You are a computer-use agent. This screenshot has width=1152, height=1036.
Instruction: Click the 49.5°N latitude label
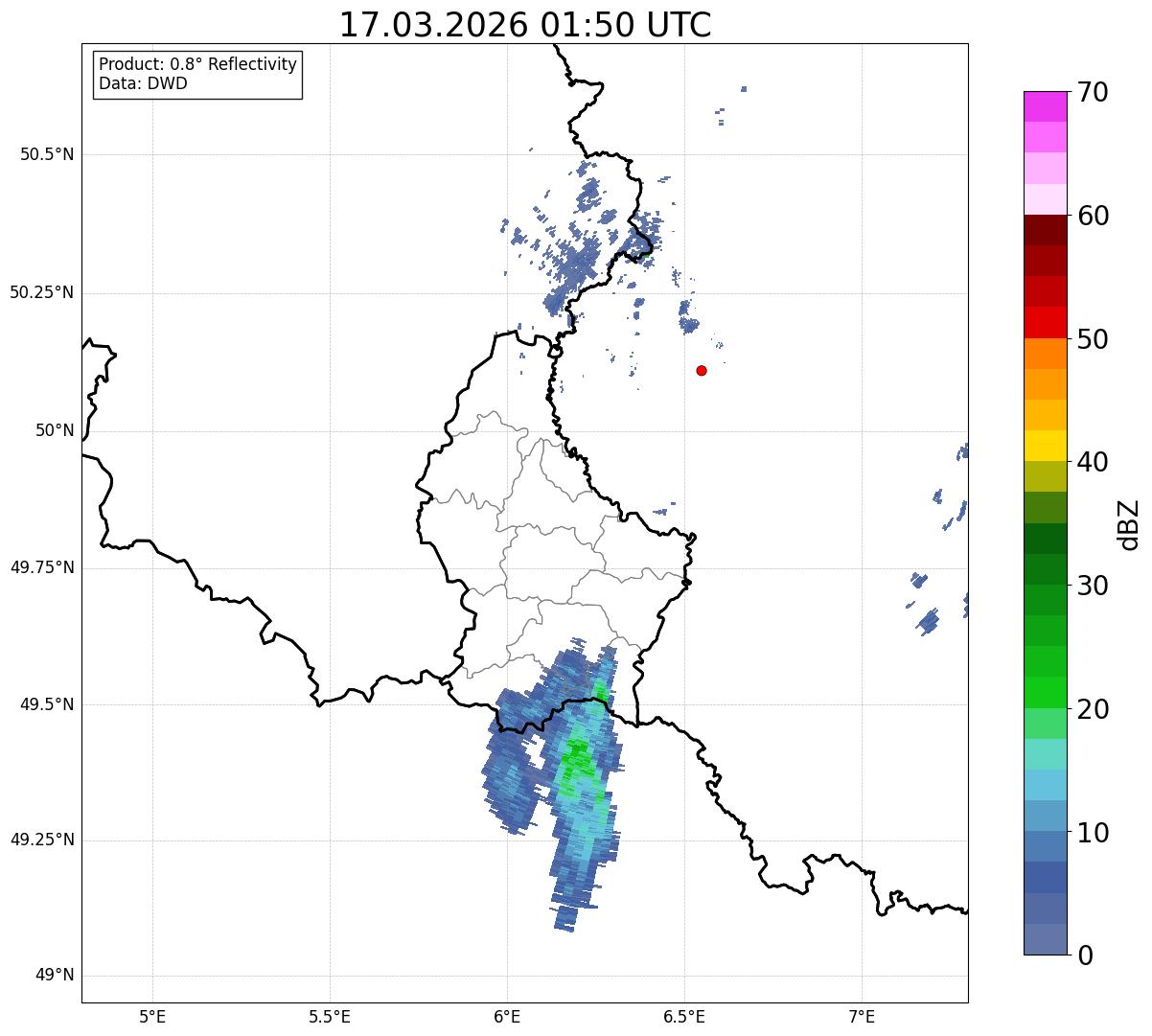tap(47, 704)
